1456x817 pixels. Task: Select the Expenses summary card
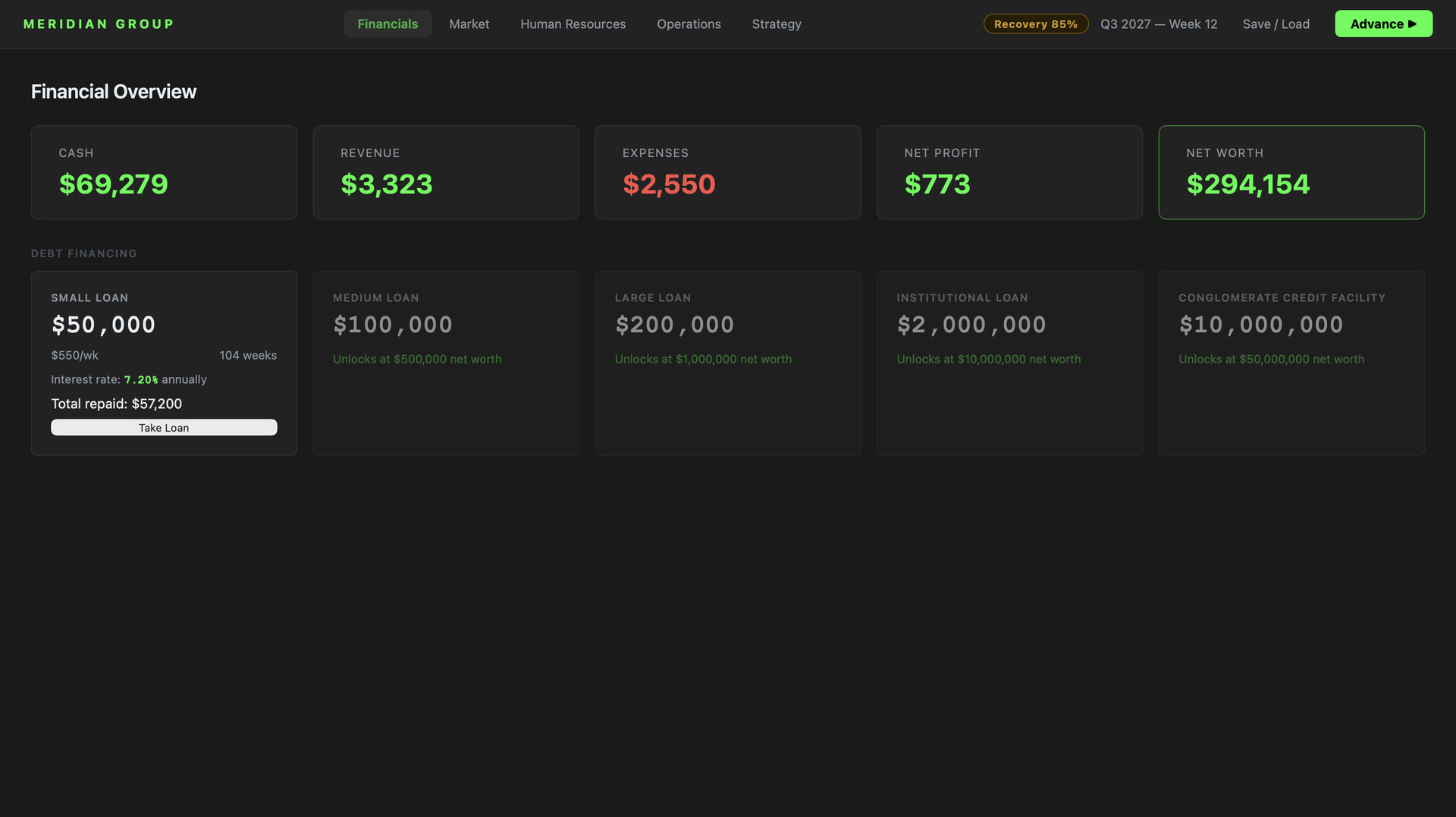[727, 172]
